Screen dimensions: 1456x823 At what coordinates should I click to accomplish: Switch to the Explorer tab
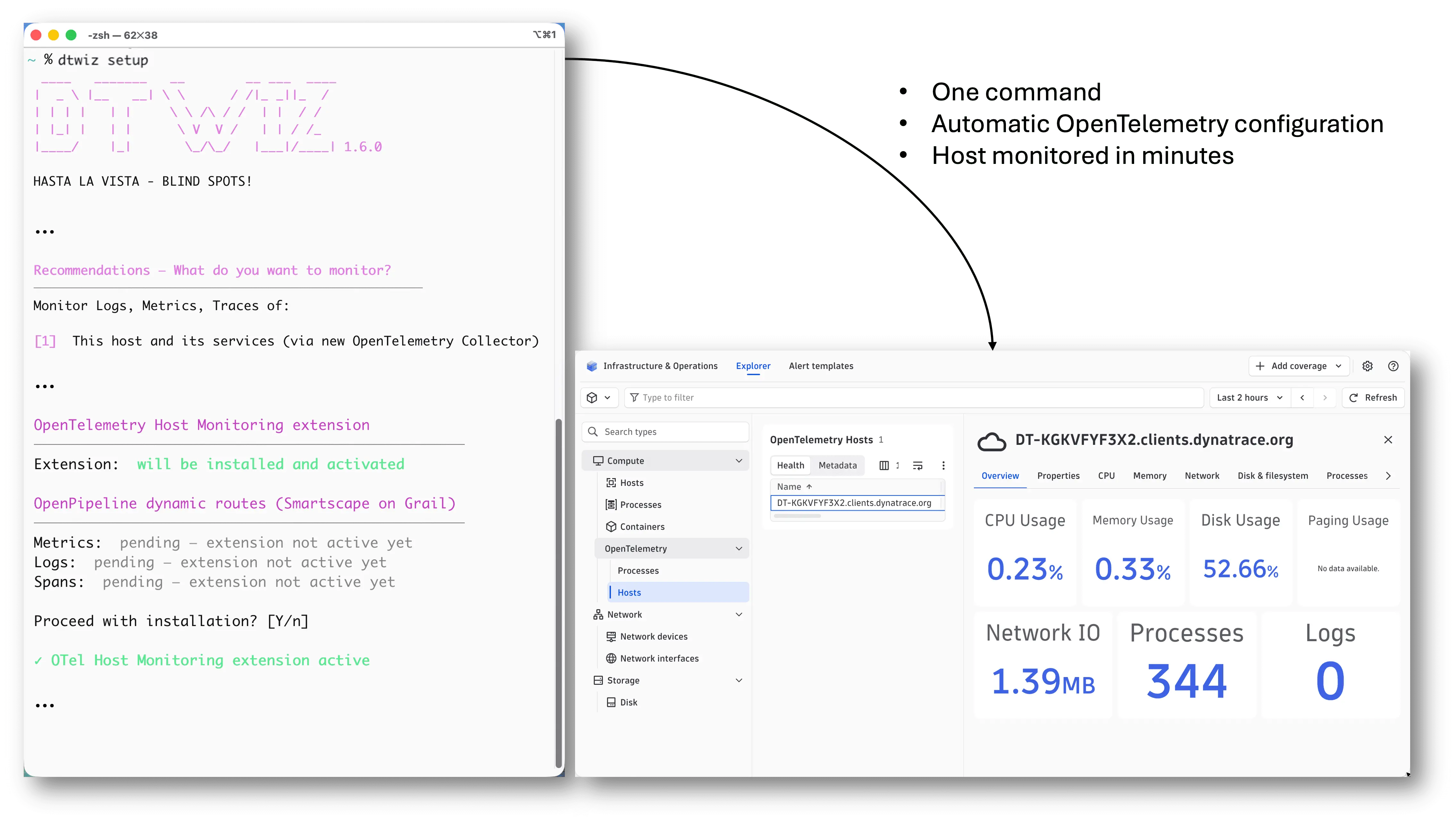[x=753, y=366]
